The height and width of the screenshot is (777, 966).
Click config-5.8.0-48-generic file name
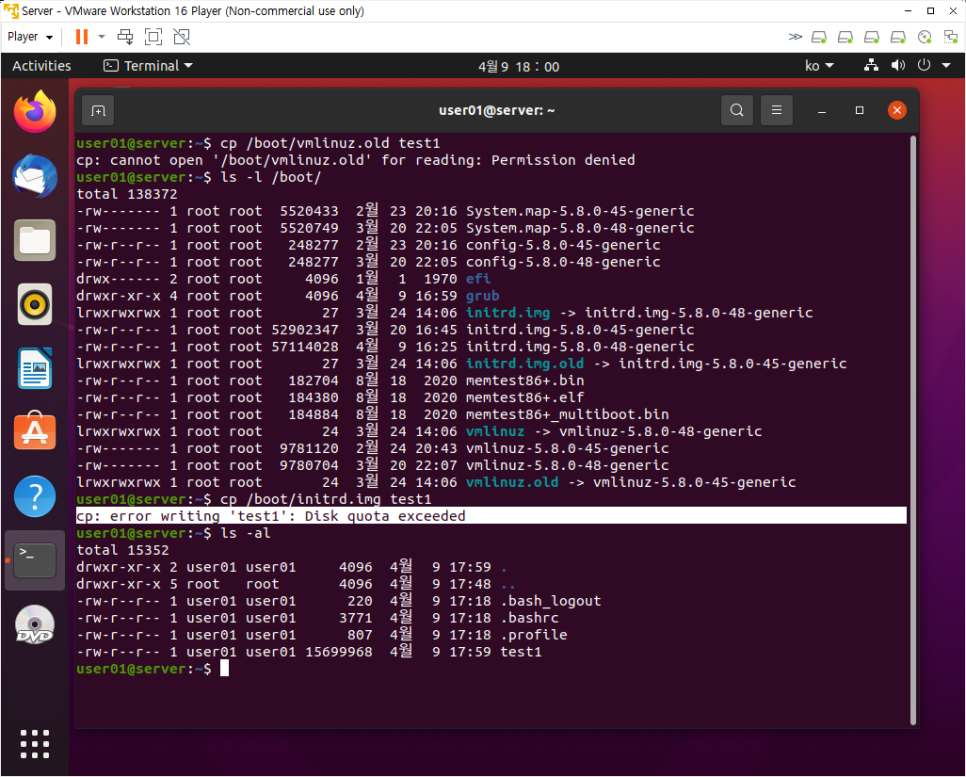pos(562,262)
